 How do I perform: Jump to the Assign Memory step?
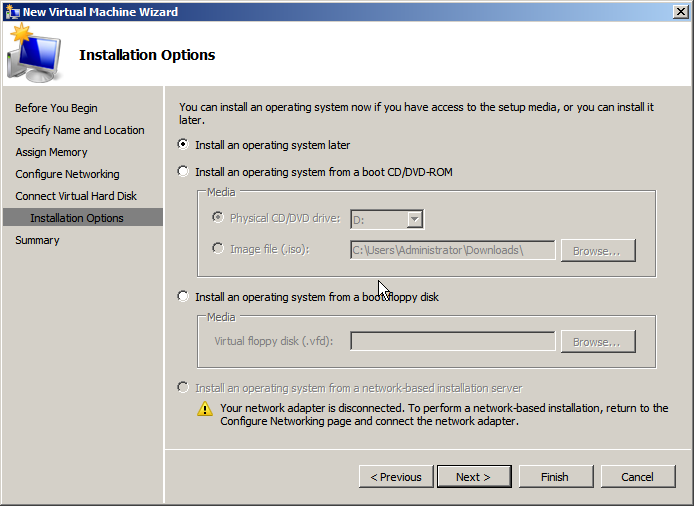51,152
